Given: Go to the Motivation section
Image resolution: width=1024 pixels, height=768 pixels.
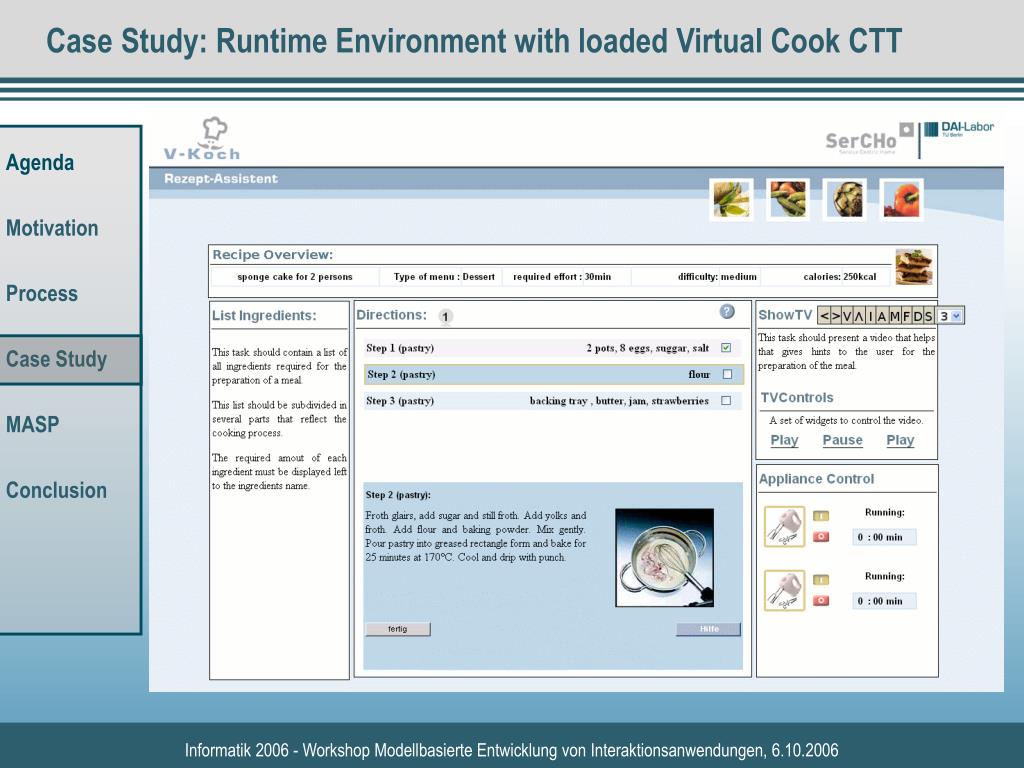Looking at the screenshot, I should pyautogui.click(x=52, y=228).
